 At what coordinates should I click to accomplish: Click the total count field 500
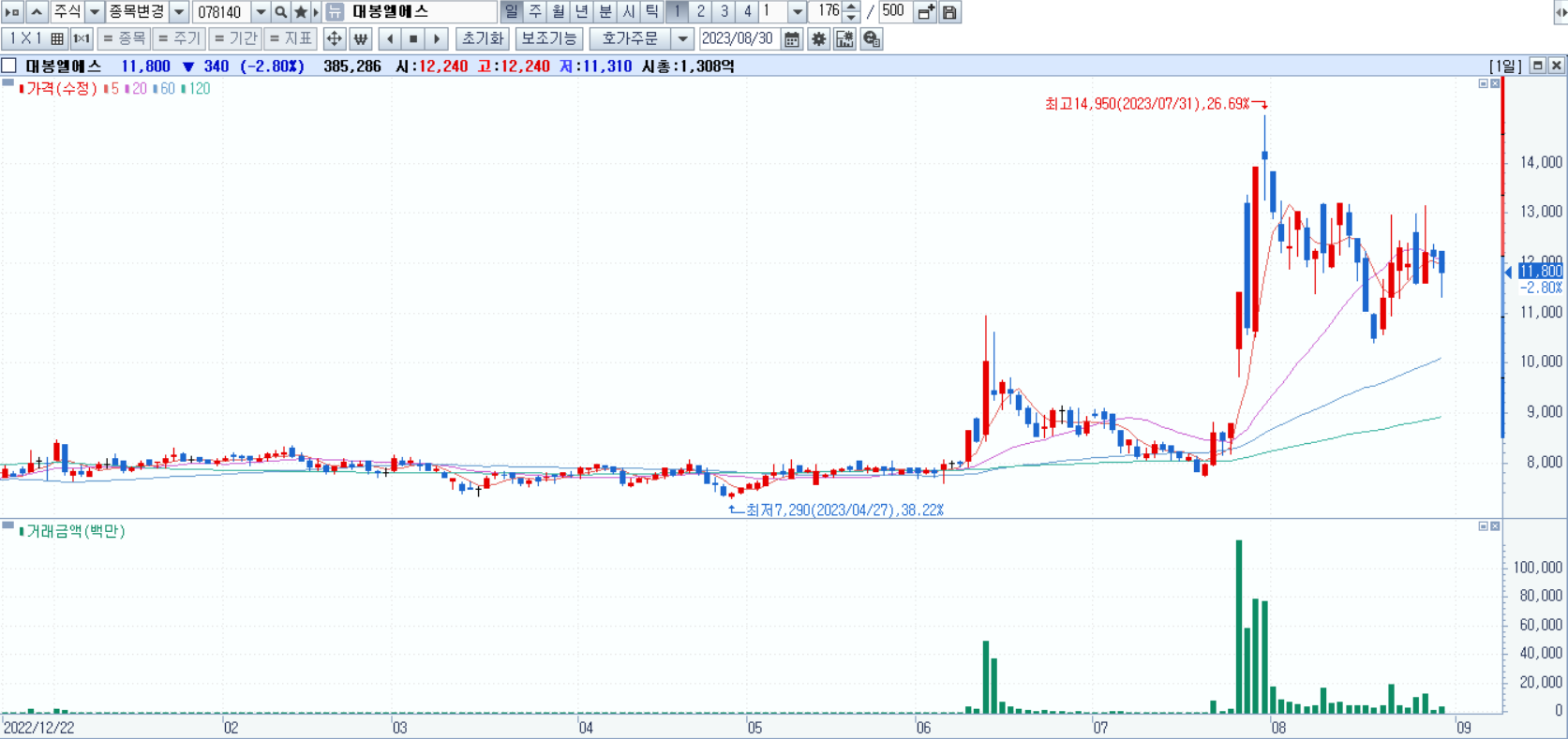[895, 12]
